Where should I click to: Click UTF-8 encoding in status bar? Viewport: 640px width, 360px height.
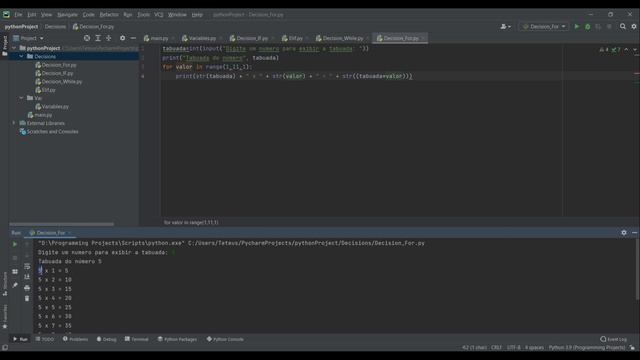pos(513,348)
